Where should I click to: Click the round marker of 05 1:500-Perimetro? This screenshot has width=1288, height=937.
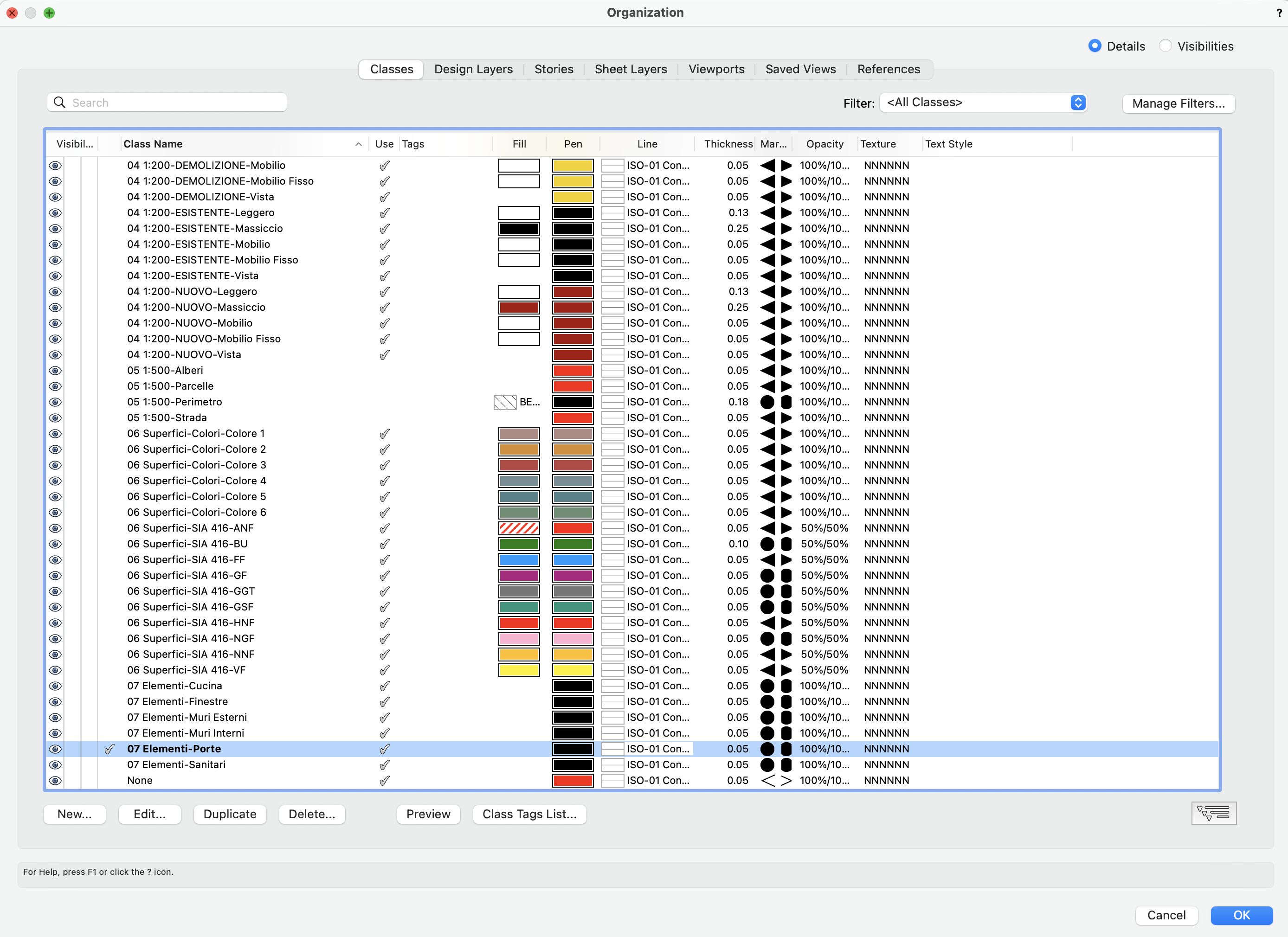(x=767, y=402)
